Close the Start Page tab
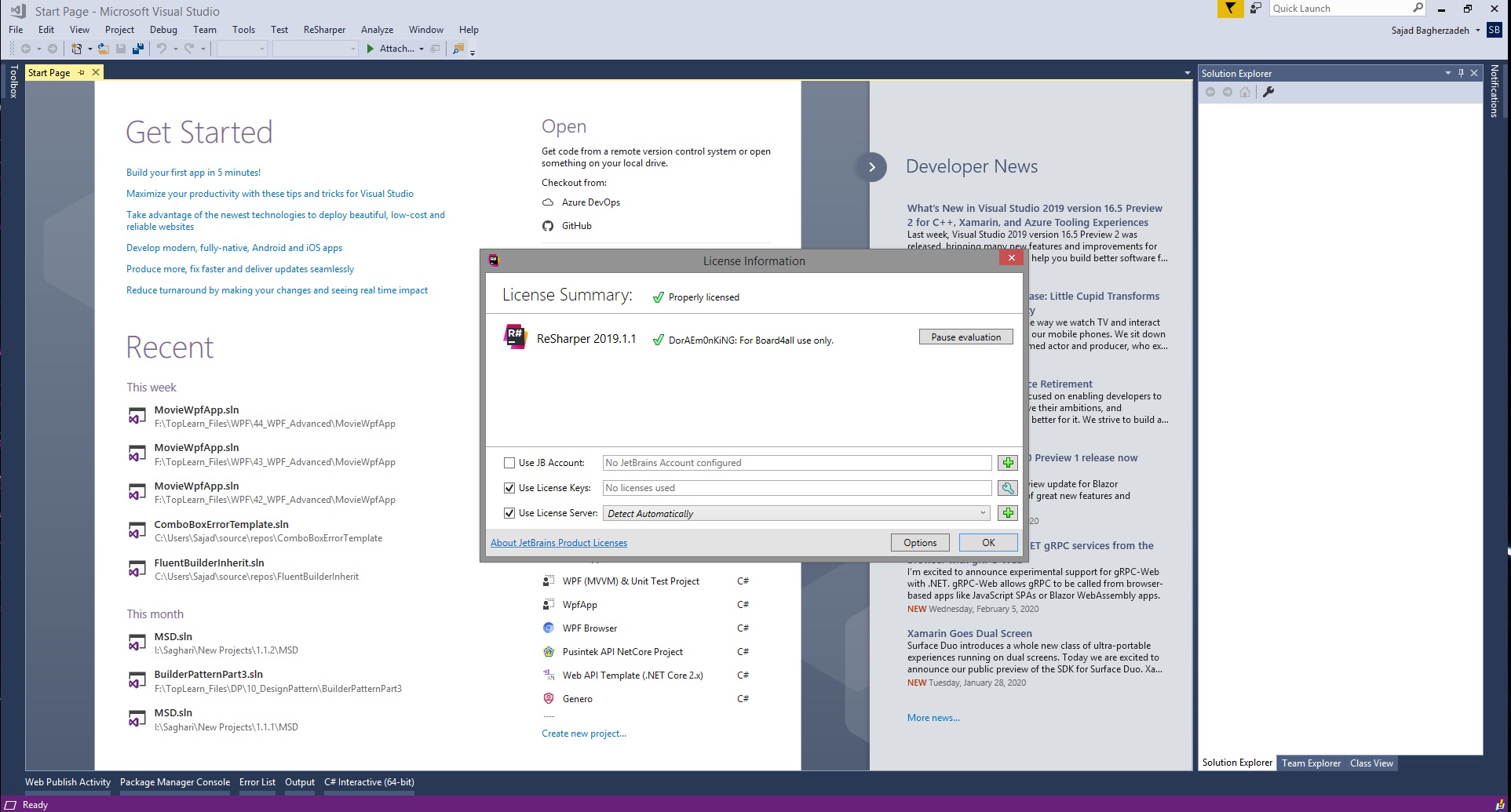1511x812 pixels. tap(96, 72)
